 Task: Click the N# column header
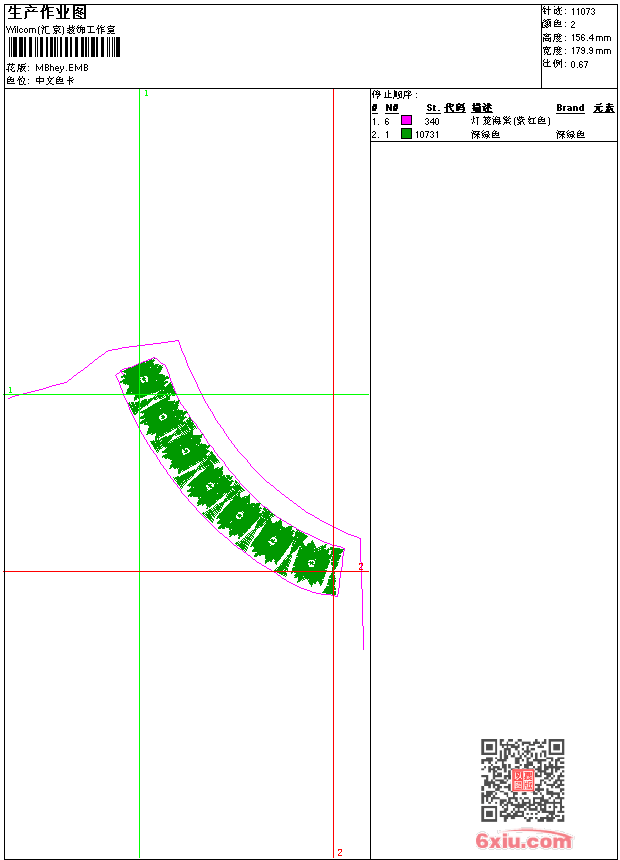click(x=392, y=108)
